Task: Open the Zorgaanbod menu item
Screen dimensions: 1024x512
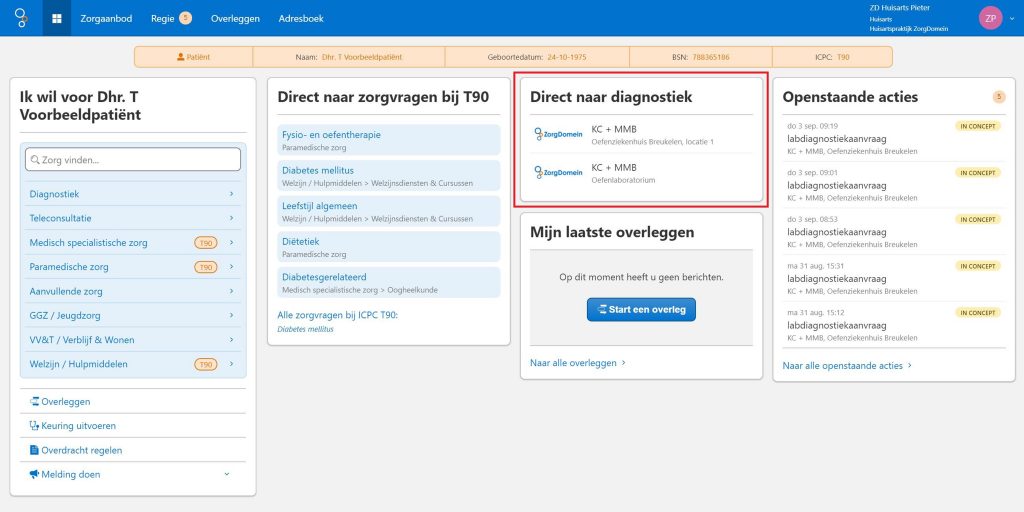Action: [106, 18]
